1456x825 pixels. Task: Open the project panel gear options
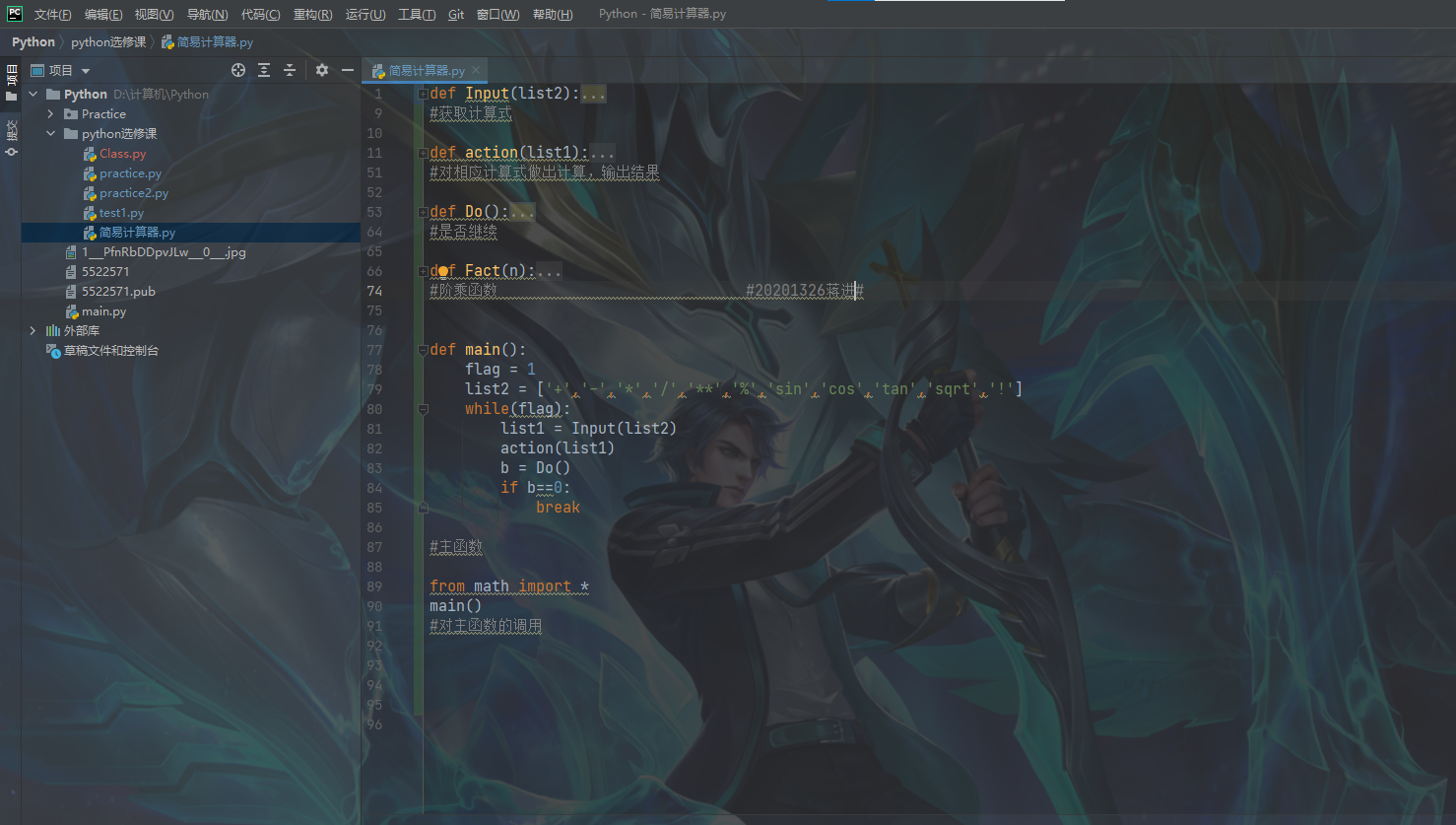tap(322, 70)
